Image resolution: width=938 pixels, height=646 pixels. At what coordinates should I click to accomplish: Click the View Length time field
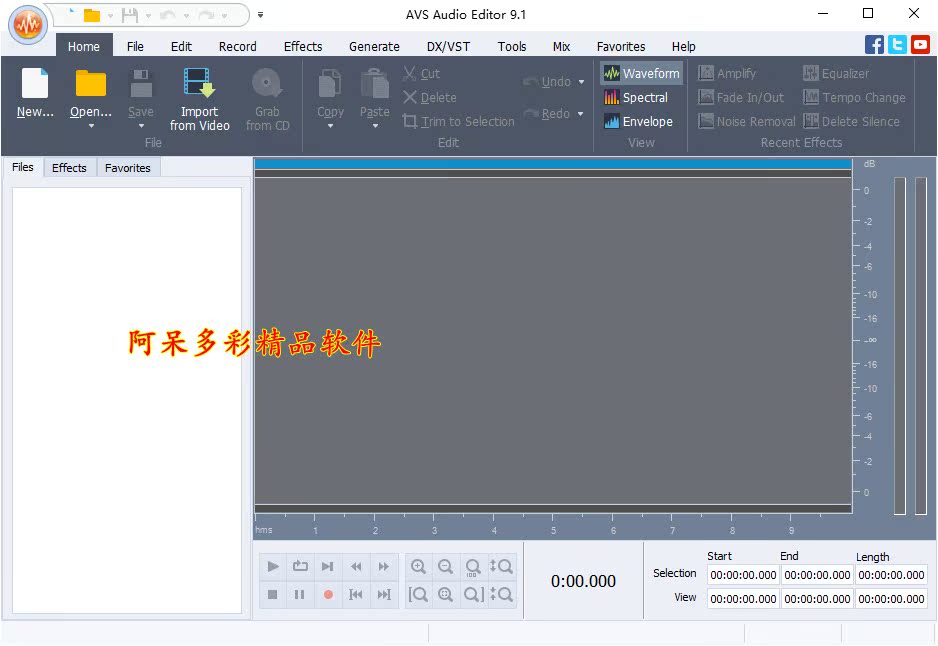891,599
